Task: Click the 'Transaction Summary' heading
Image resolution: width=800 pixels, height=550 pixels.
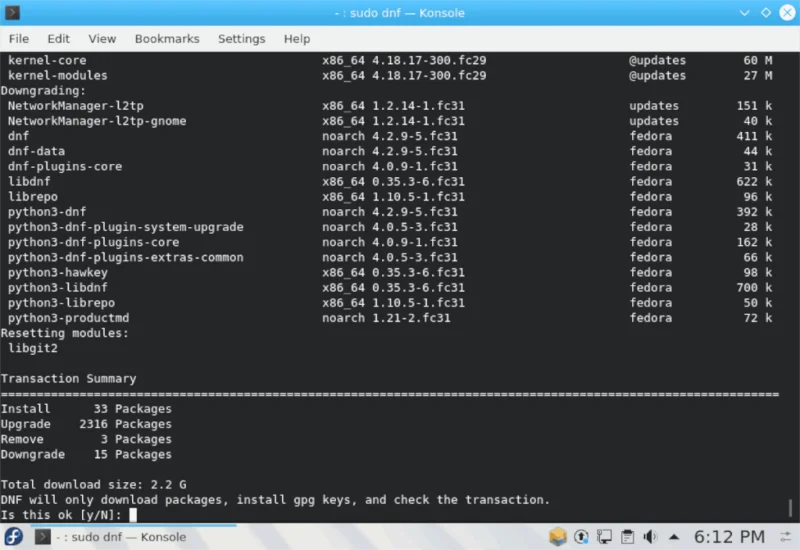Action: pos(68,379)
